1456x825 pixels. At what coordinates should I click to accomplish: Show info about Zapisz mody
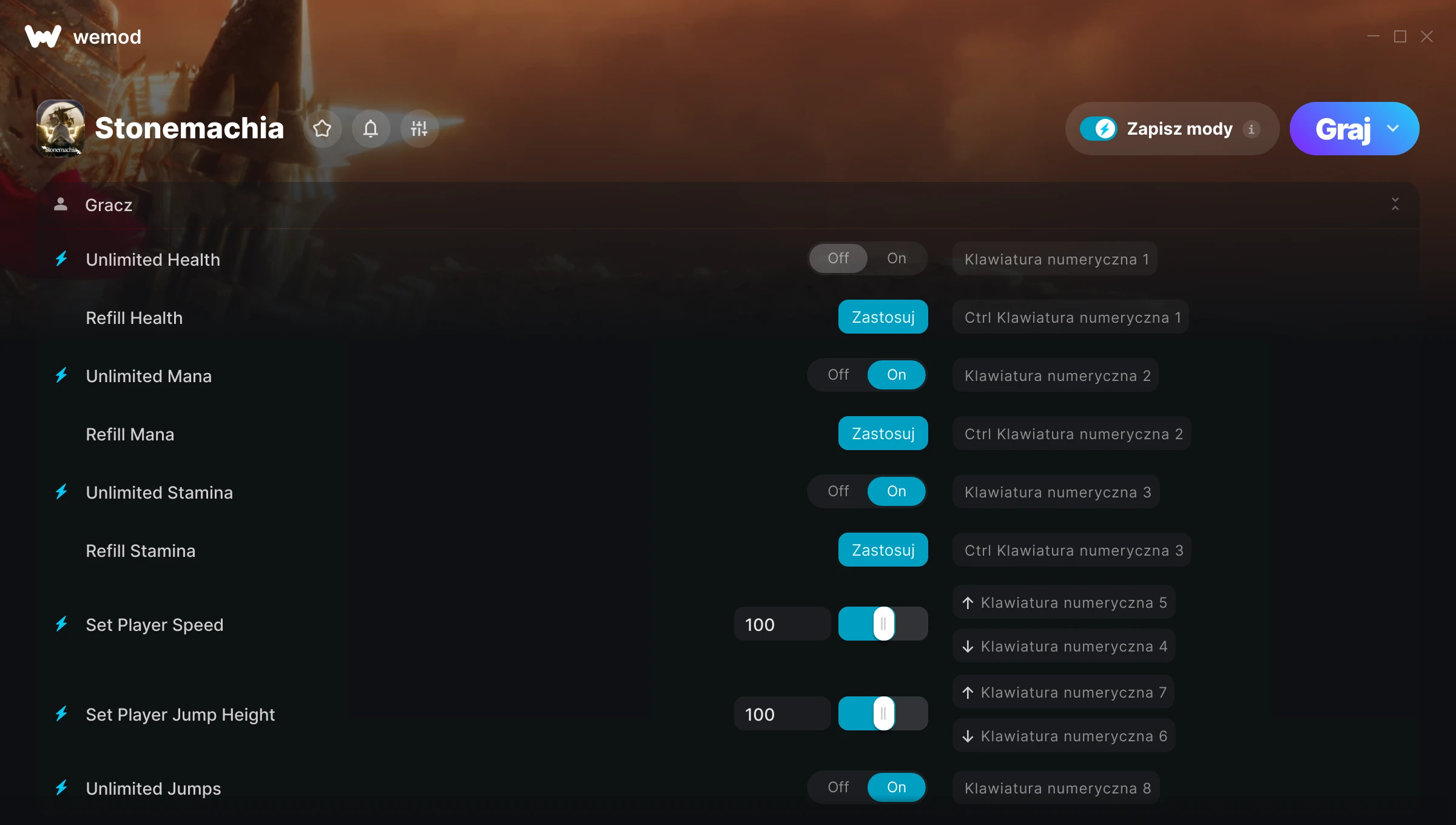(x=1251, y=129)
